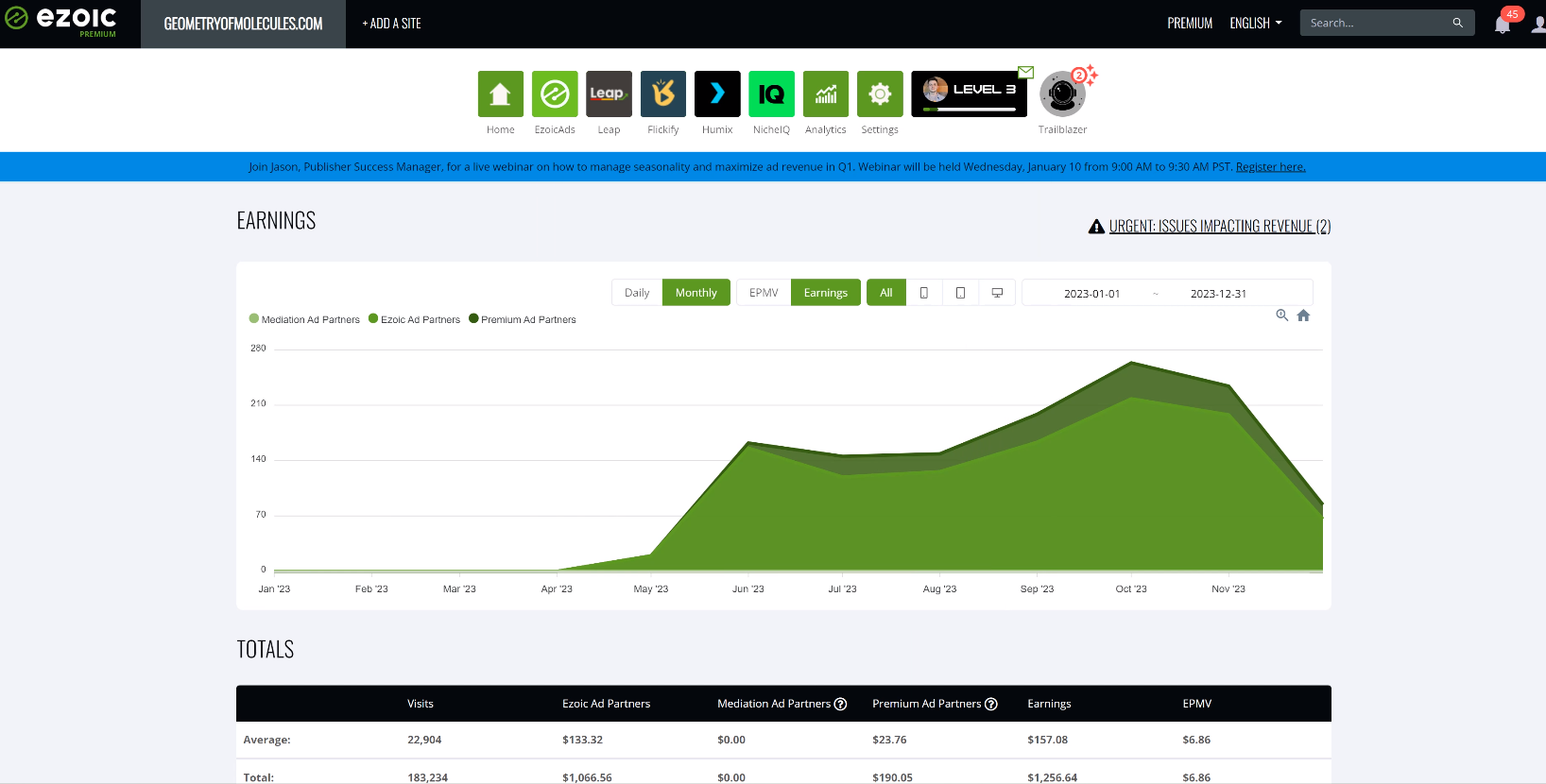Filter earnings by tablet device icon
The height and width of the screenshot is (784, 1546).
(x=960, y=293)
